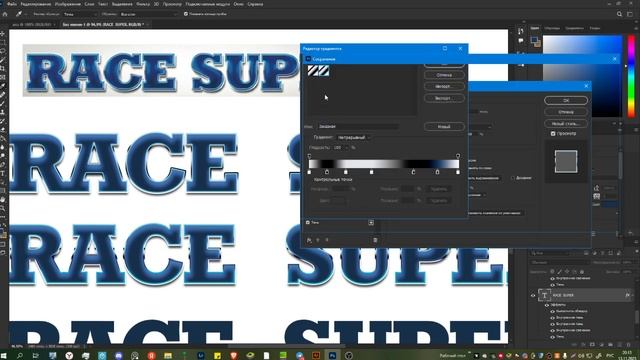This screenshot has height=360, width=640.
Task: Click the text layer filter icon in Layers panel
Action: (x=602, y=253)
